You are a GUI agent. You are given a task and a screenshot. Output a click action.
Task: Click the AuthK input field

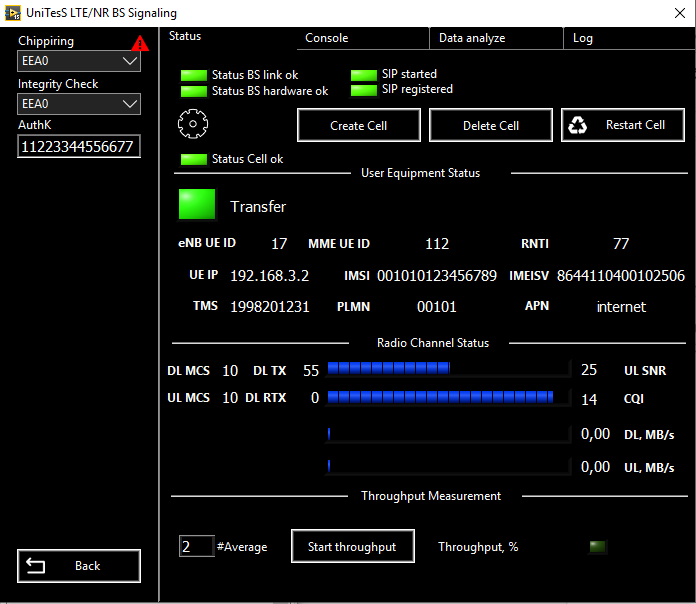[79, 147]
